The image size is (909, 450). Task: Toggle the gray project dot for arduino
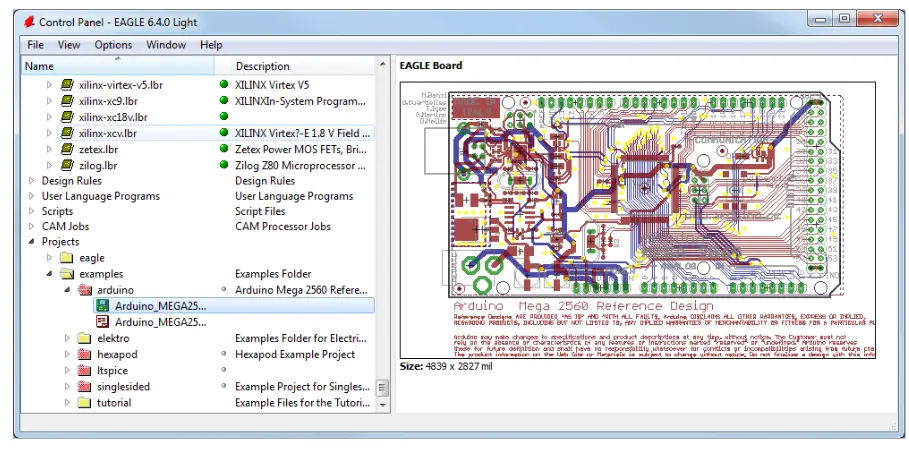pyautogui.click(x=224, y=289)
